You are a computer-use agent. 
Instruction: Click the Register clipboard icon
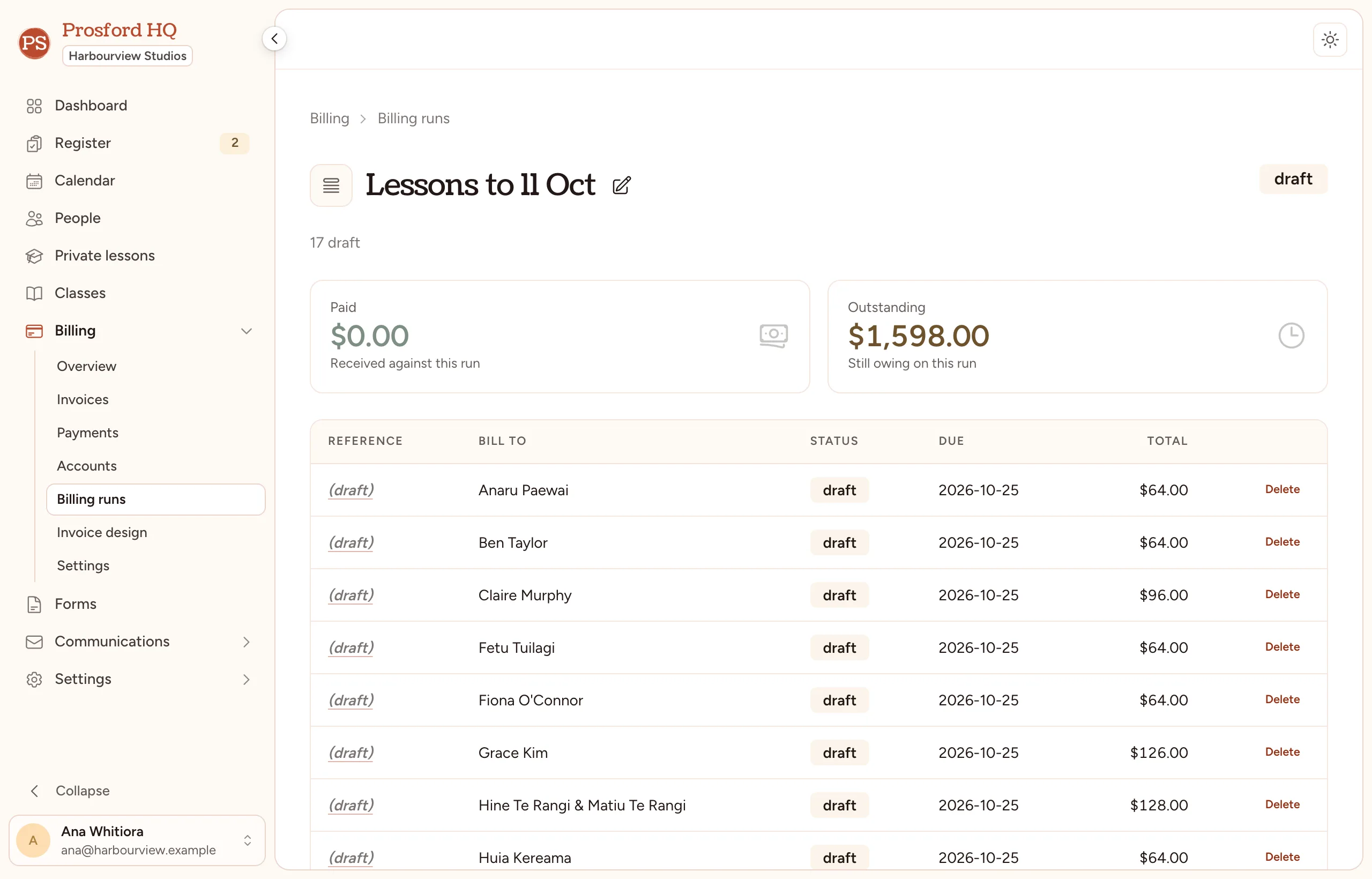(34, 143)
